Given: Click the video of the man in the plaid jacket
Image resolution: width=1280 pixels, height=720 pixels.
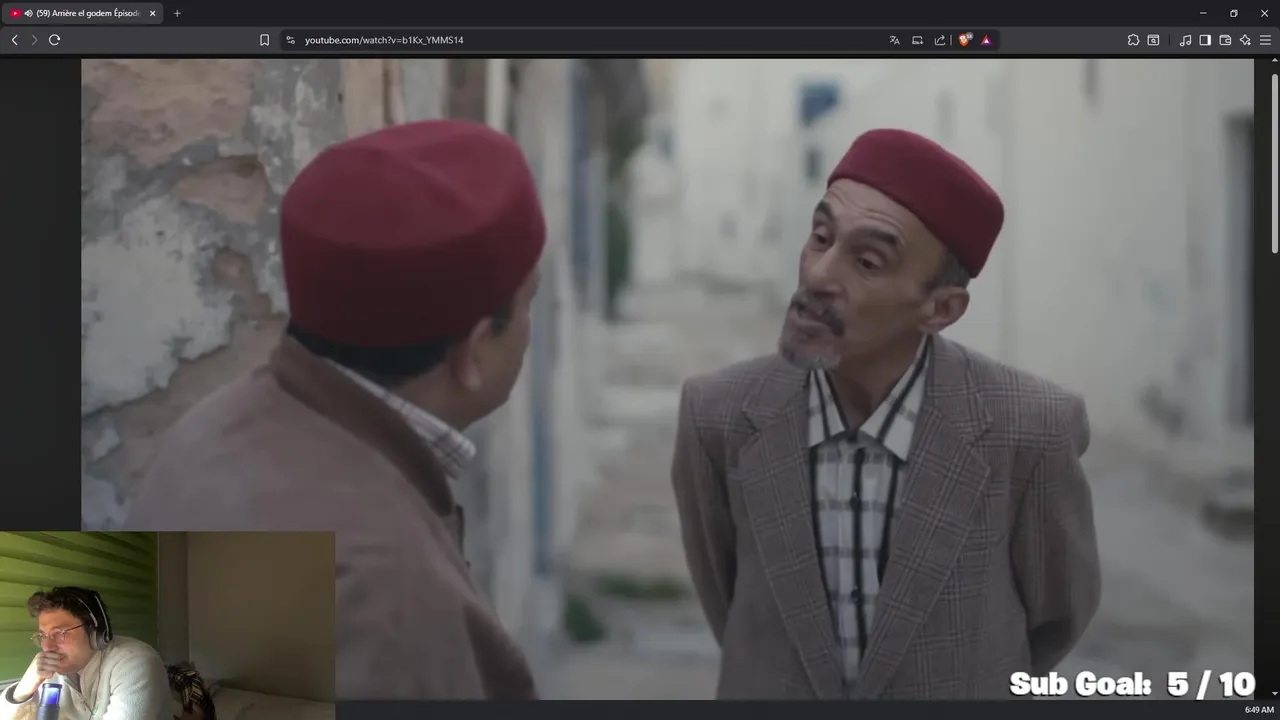Looking at the screenshot, I should click(667, 378).
